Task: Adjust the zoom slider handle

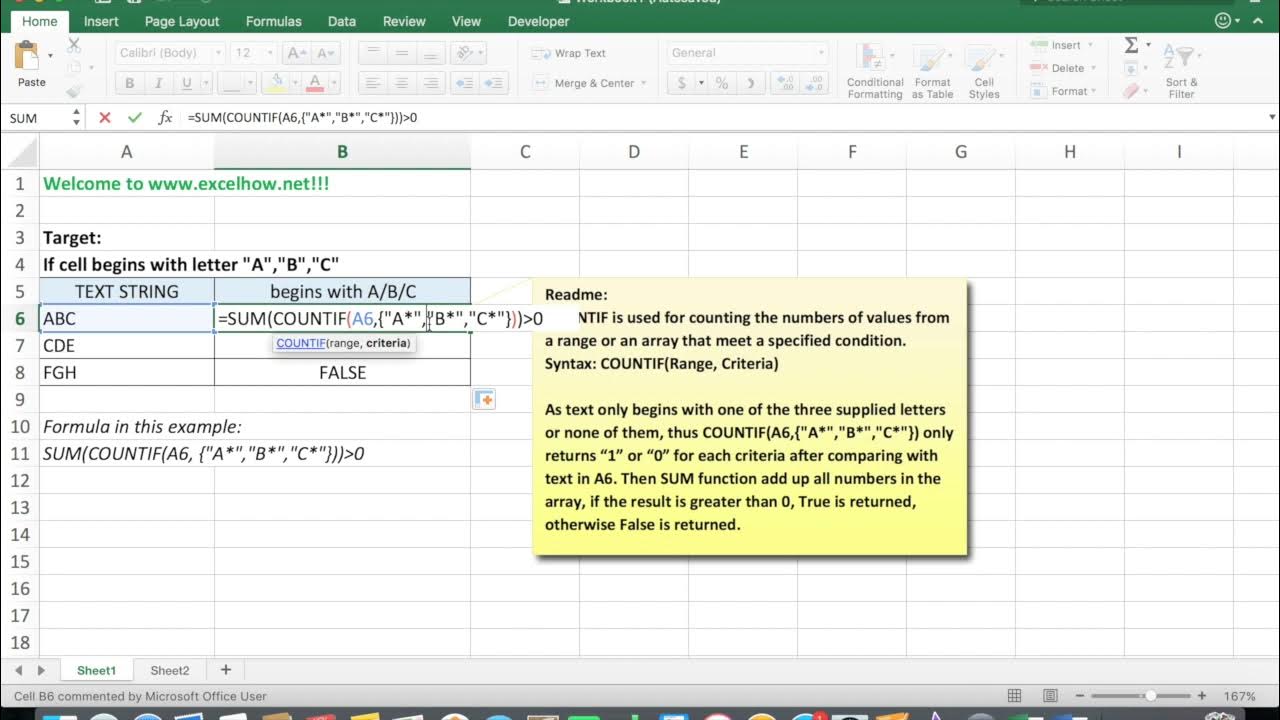Action: (x=1151, y=696)
